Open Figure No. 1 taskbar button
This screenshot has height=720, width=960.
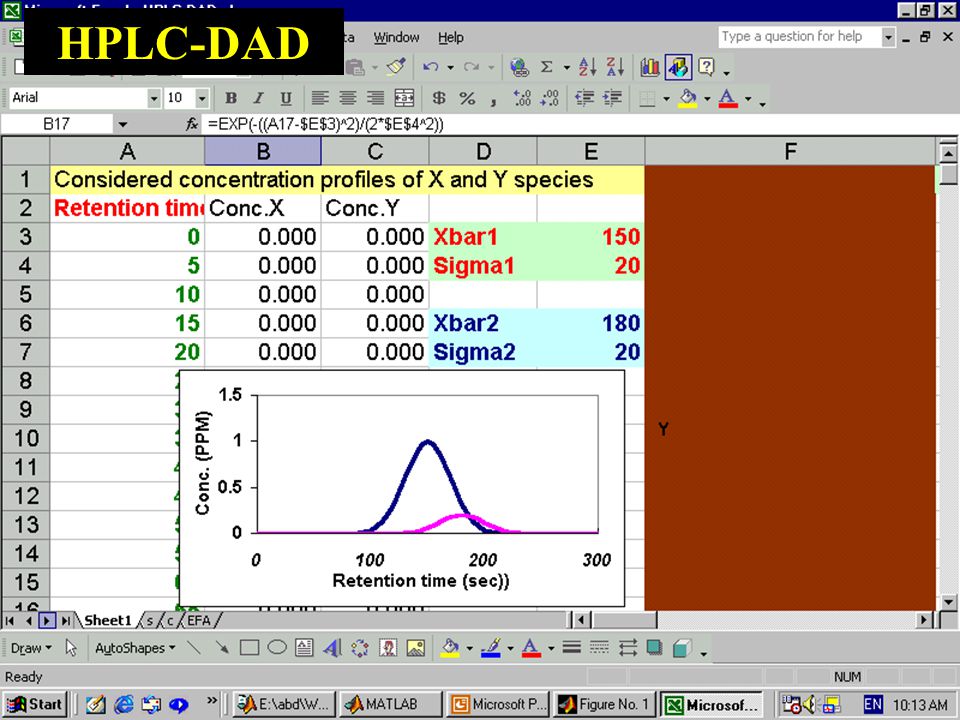(x=604, y=705)
